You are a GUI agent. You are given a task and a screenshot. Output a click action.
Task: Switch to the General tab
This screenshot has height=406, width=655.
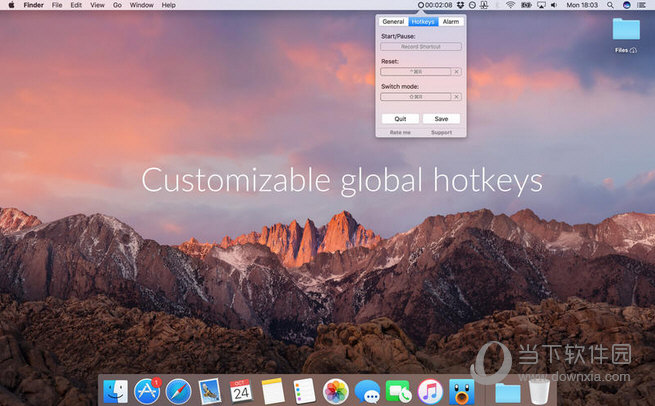393,21
